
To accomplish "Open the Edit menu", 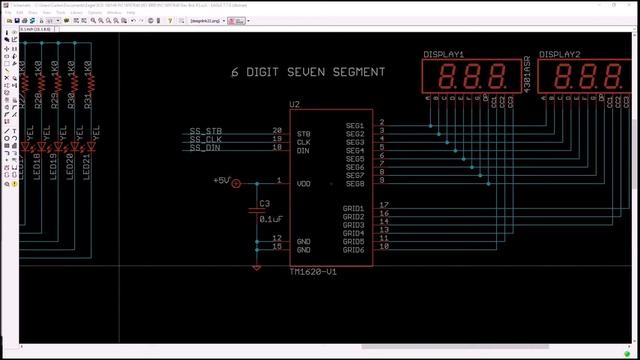I will coord(20,13).
